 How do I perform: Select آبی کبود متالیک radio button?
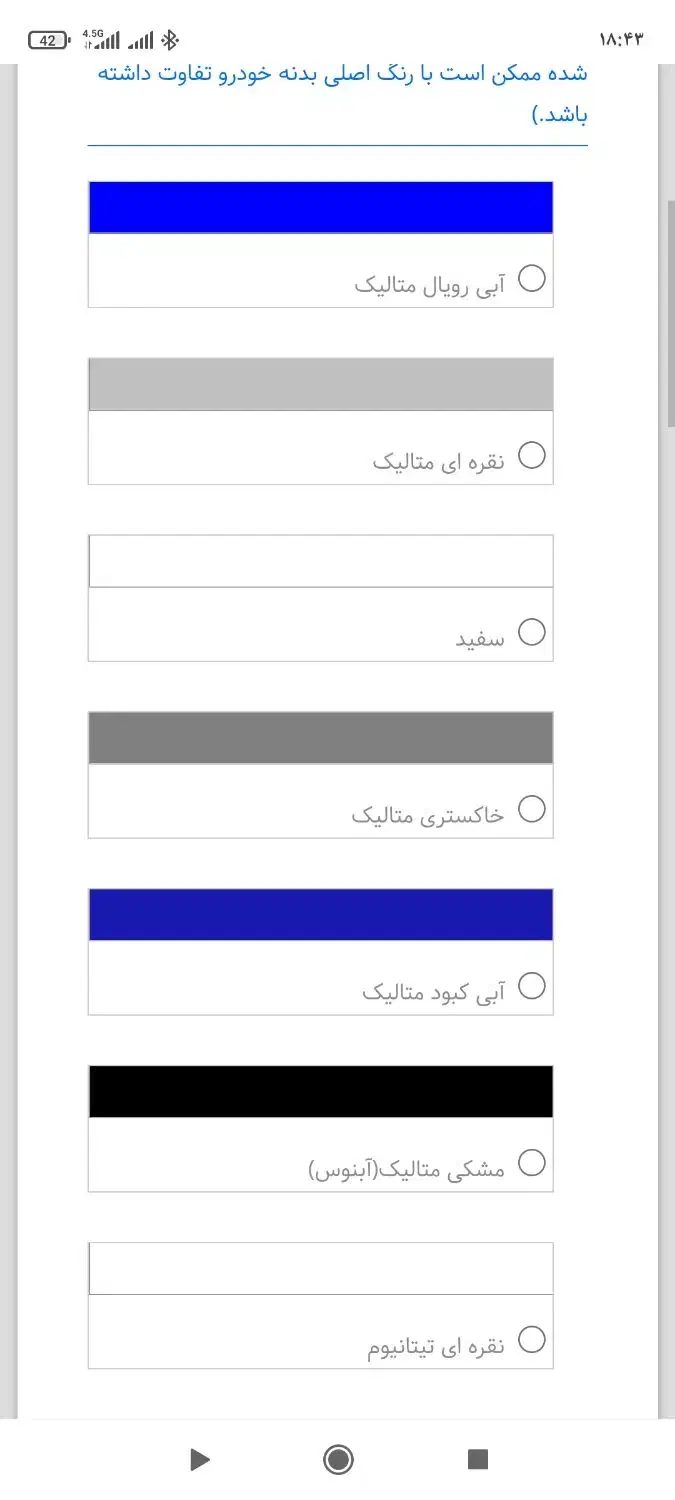point(532,986)
